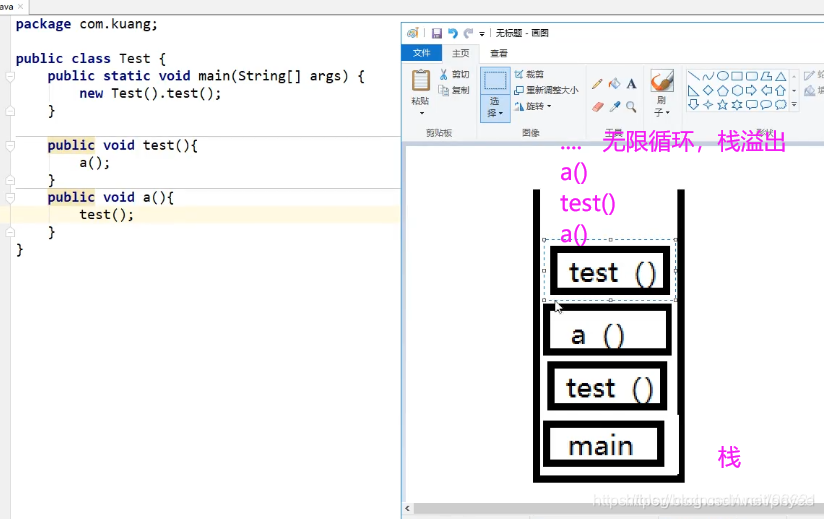
Task: Click the 'new Test().test();' code line
Action: point(150,94)
